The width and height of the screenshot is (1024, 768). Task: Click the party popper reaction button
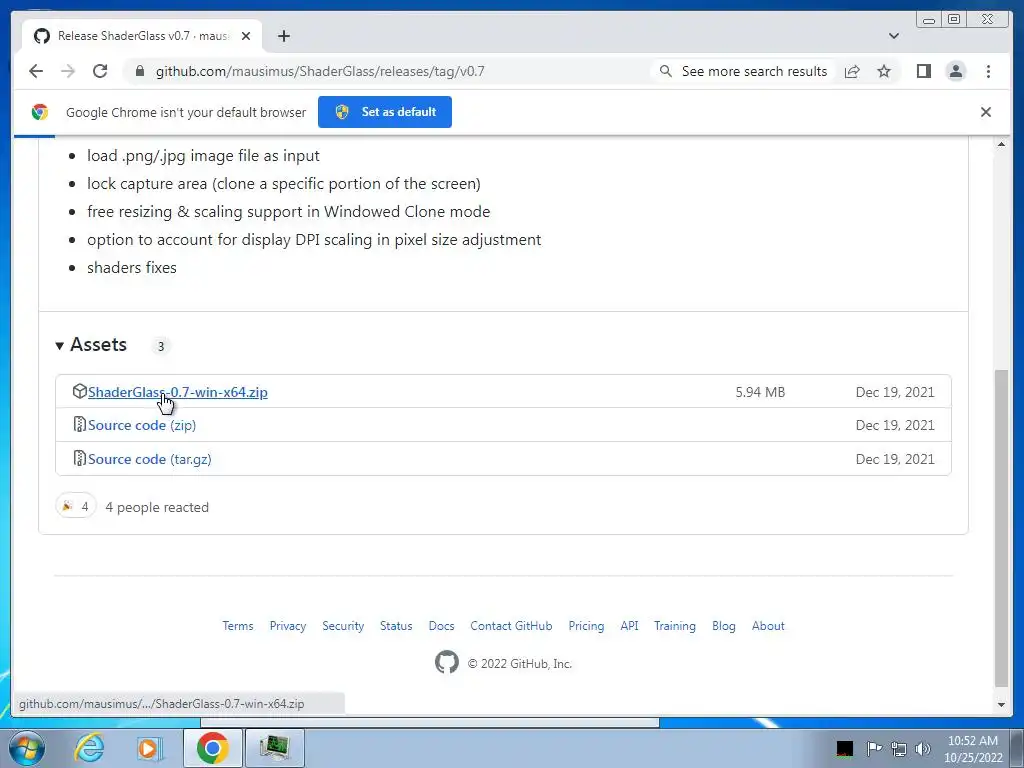76,506
